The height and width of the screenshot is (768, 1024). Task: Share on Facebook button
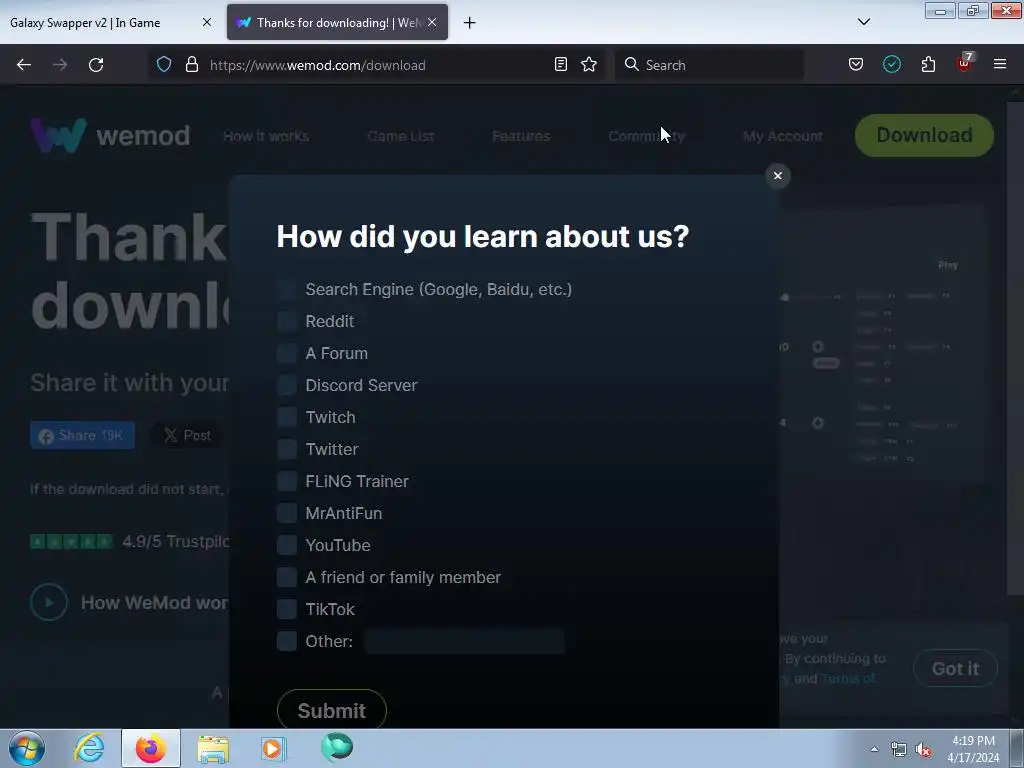[82, 436]
